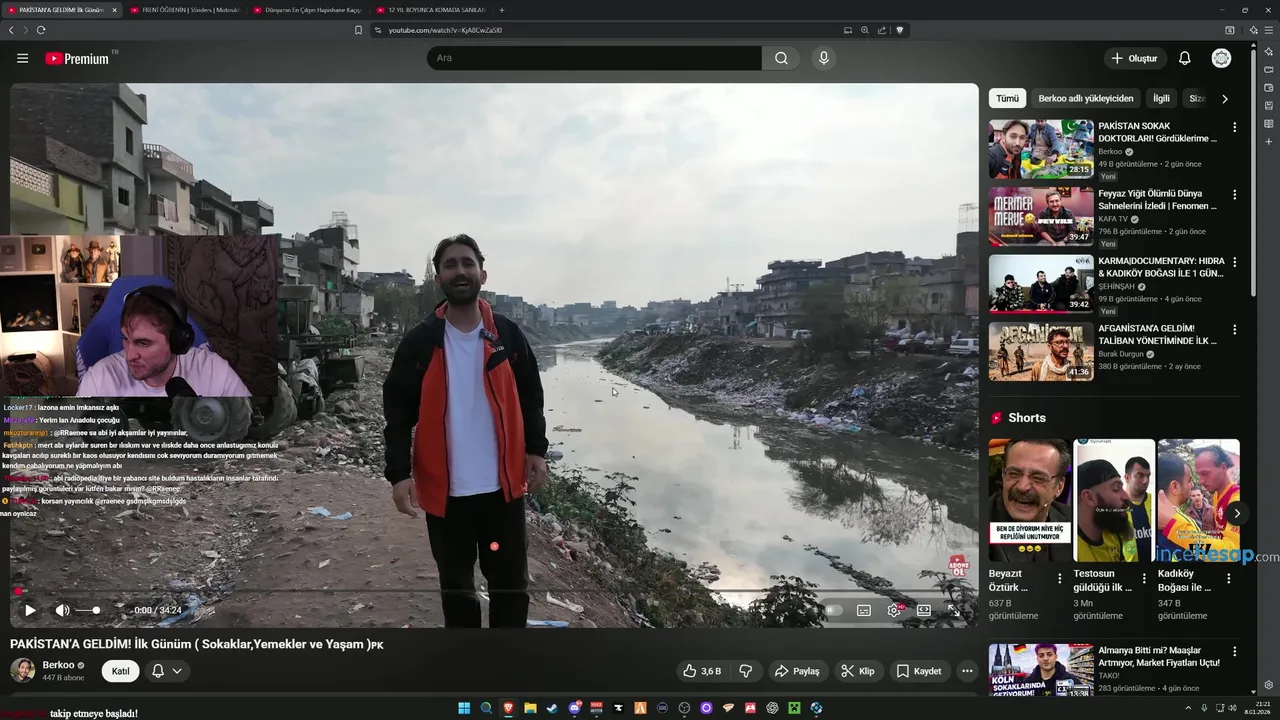Mute the video via the speaker icon
Image resolution: width=1280 pixels, height=720 pixels.
(62, 610)
